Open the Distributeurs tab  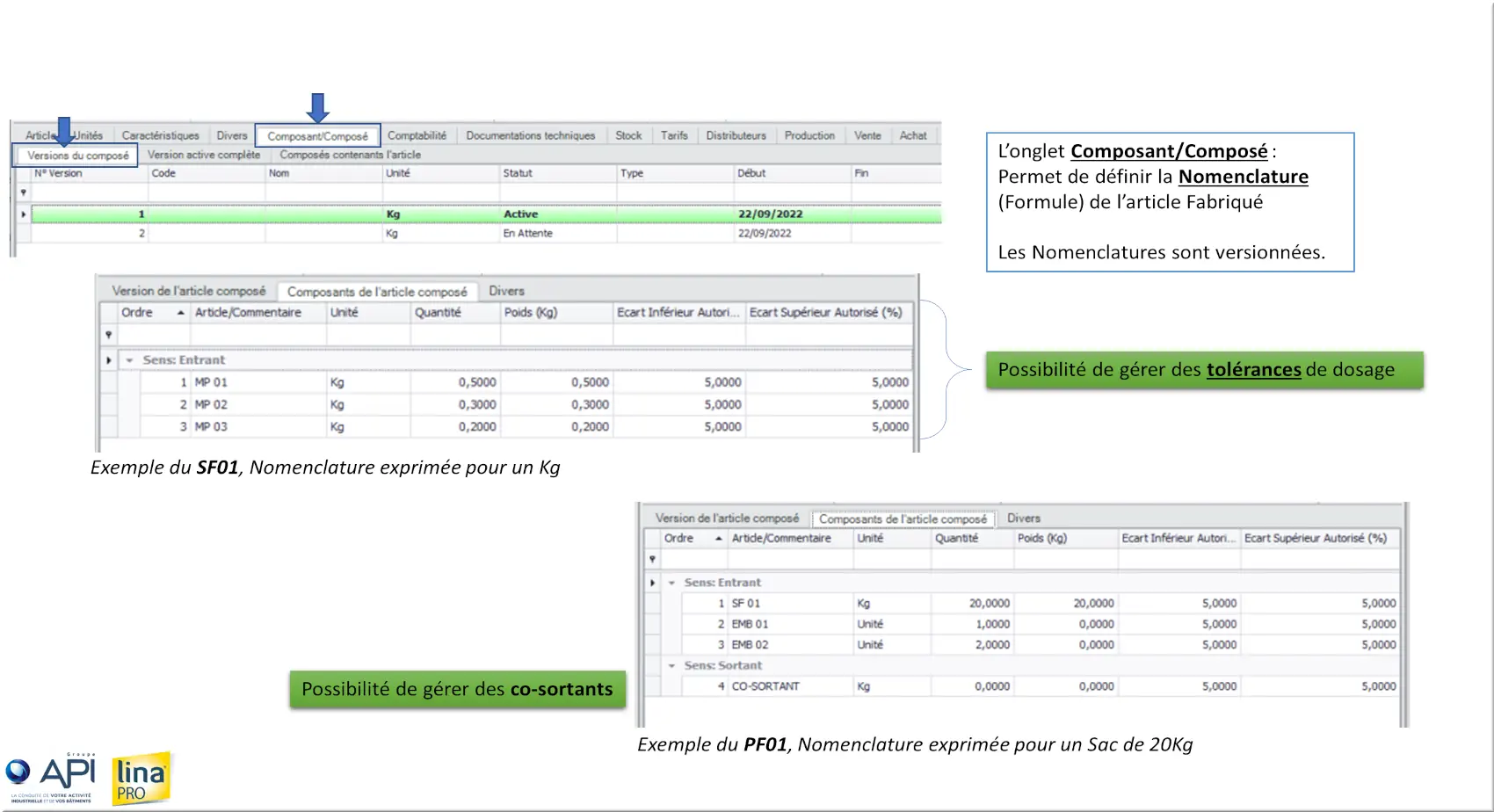[736, 135]
